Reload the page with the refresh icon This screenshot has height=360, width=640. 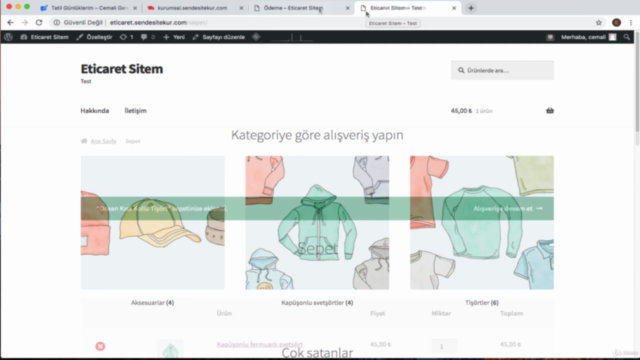39,22
